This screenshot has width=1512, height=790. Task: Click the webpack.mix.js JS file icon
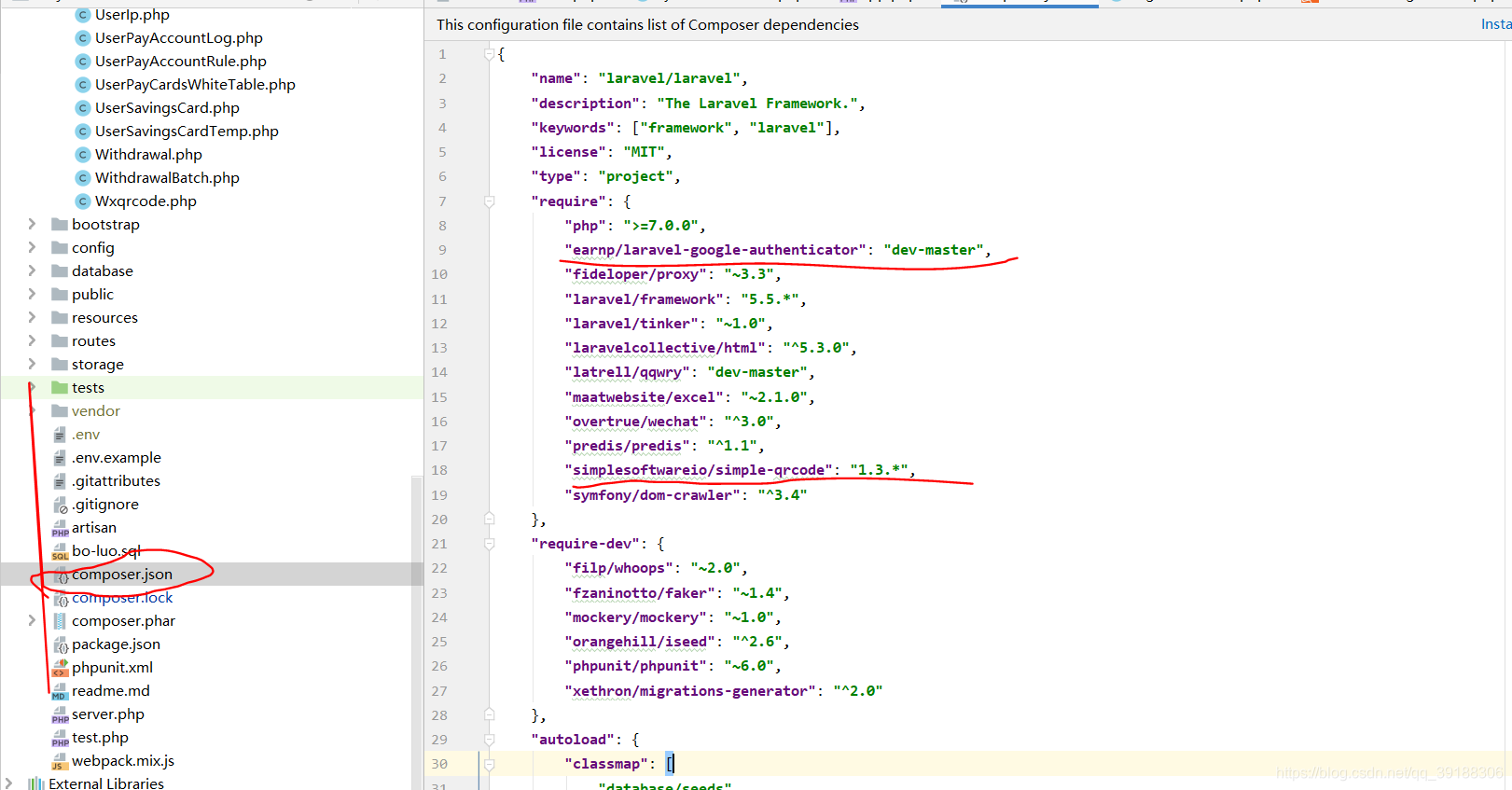coord(60,761)
